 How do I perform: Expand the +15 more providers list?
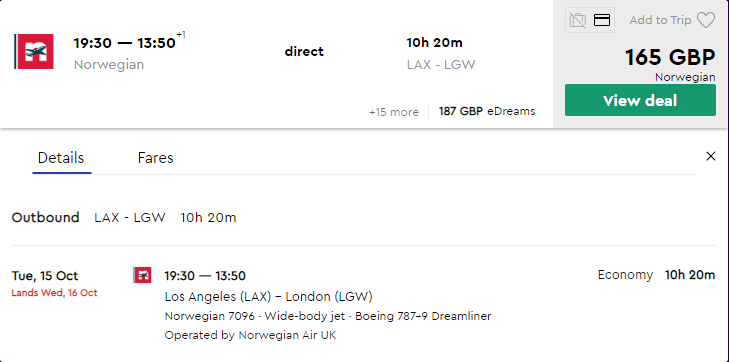point(394,112)
